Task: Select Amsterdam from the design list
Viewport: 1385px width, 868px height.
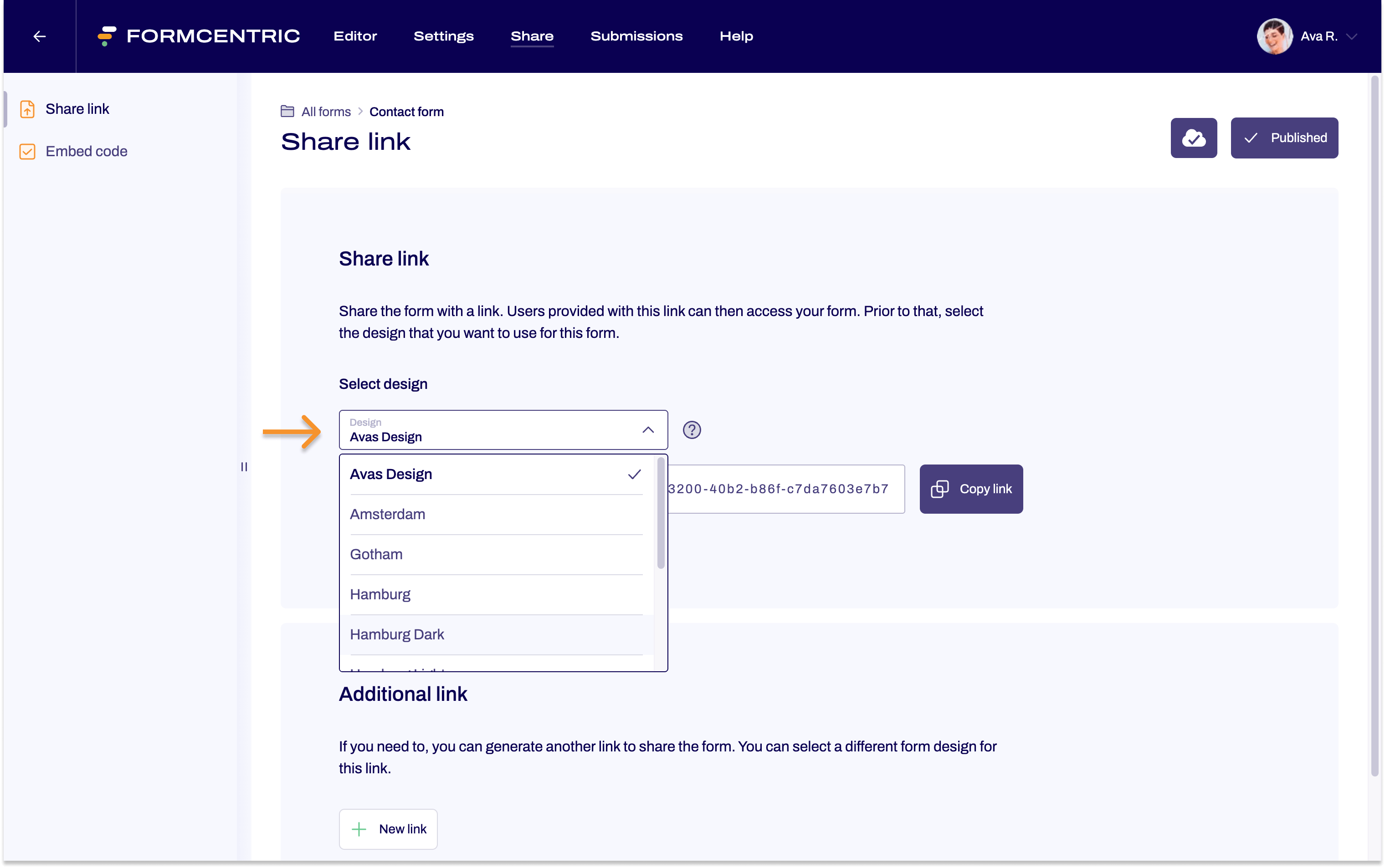Action: pyautogui.click(x=388, y=514)
